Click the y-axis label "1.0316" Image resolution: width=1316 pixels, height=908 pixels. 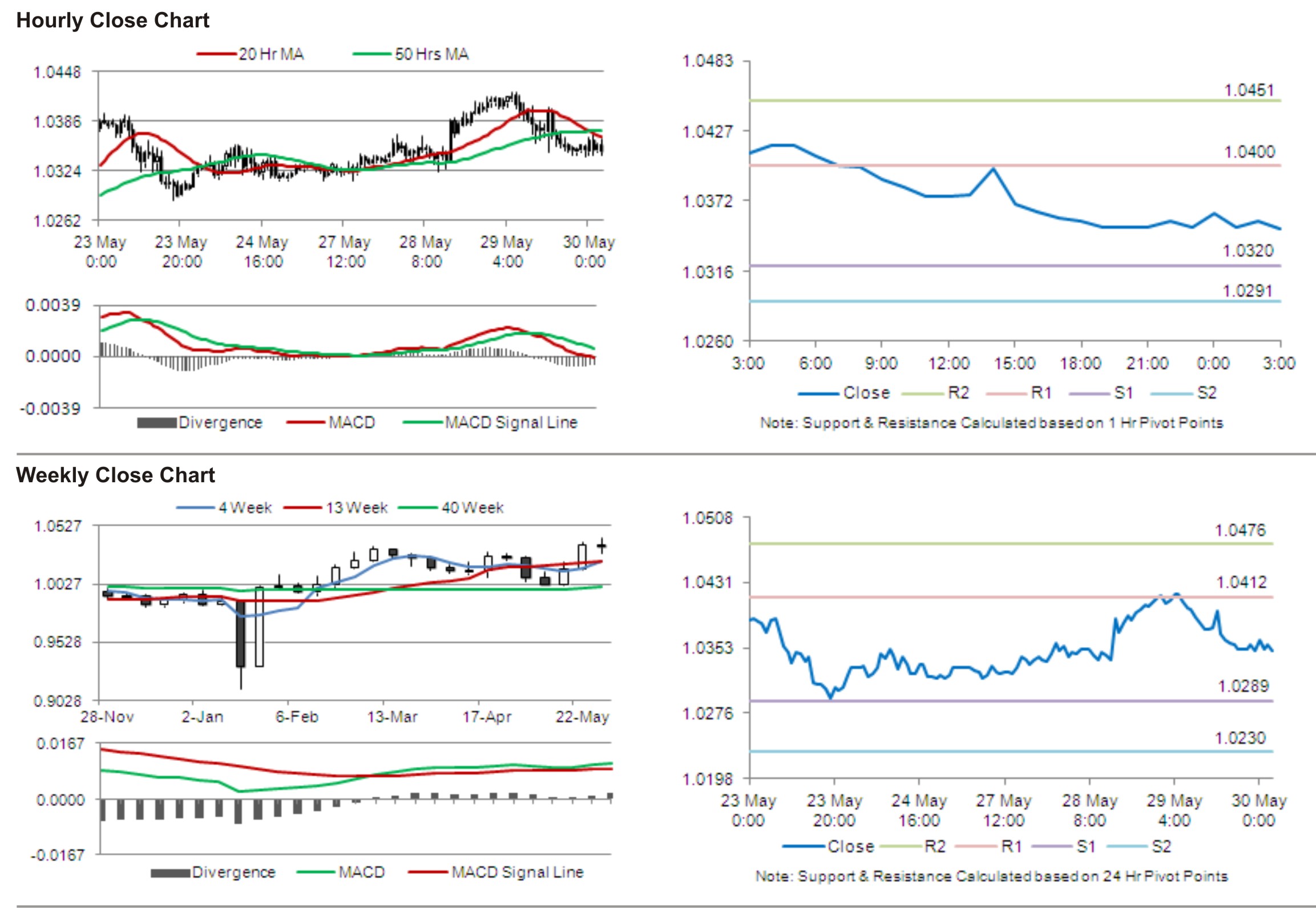(708, 272)
